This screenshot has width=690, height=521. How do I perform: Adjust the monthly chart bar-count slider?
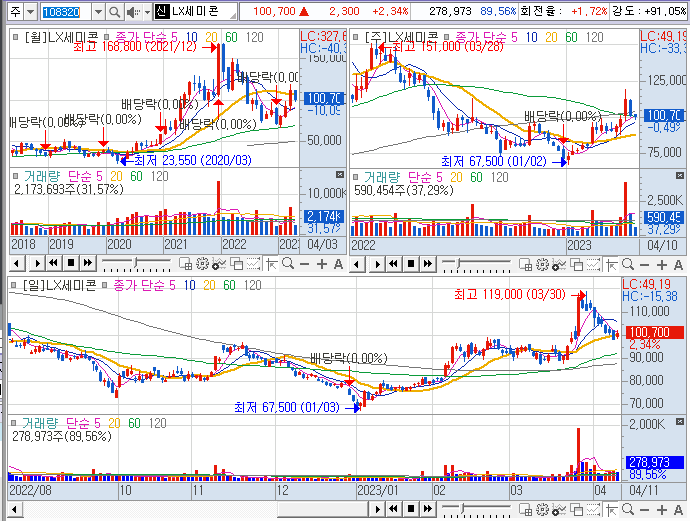136,263
